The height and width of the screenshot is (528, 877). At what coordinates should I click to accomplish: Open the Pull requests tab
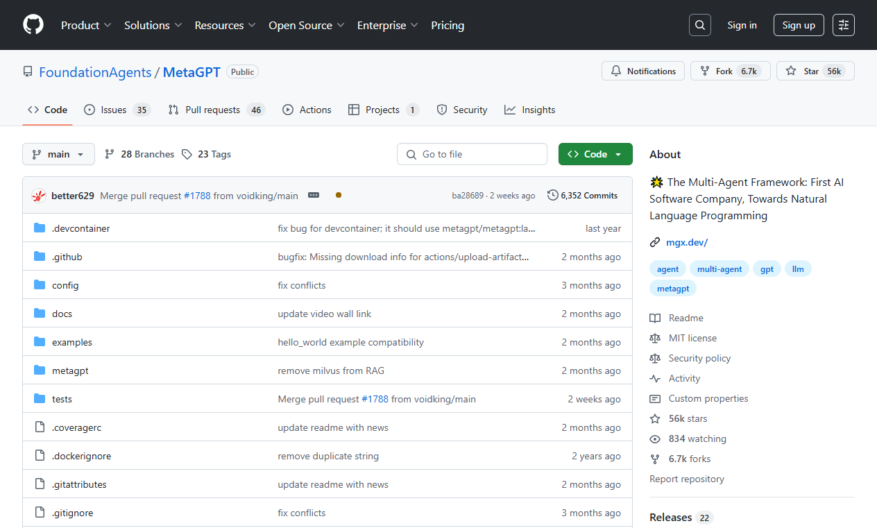coord(216,110)
